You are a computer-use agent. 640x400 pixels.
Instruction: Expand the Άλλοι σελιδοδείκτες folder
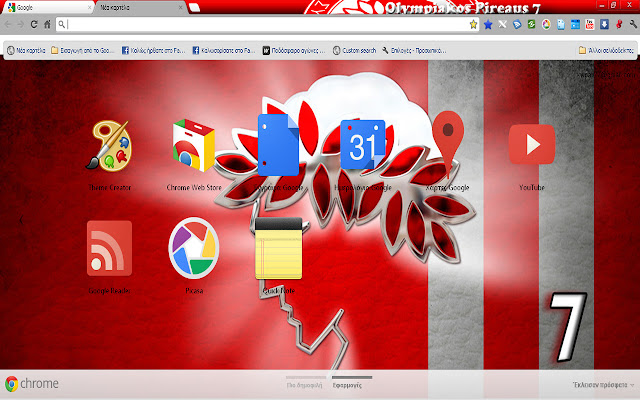click(606, 51)
